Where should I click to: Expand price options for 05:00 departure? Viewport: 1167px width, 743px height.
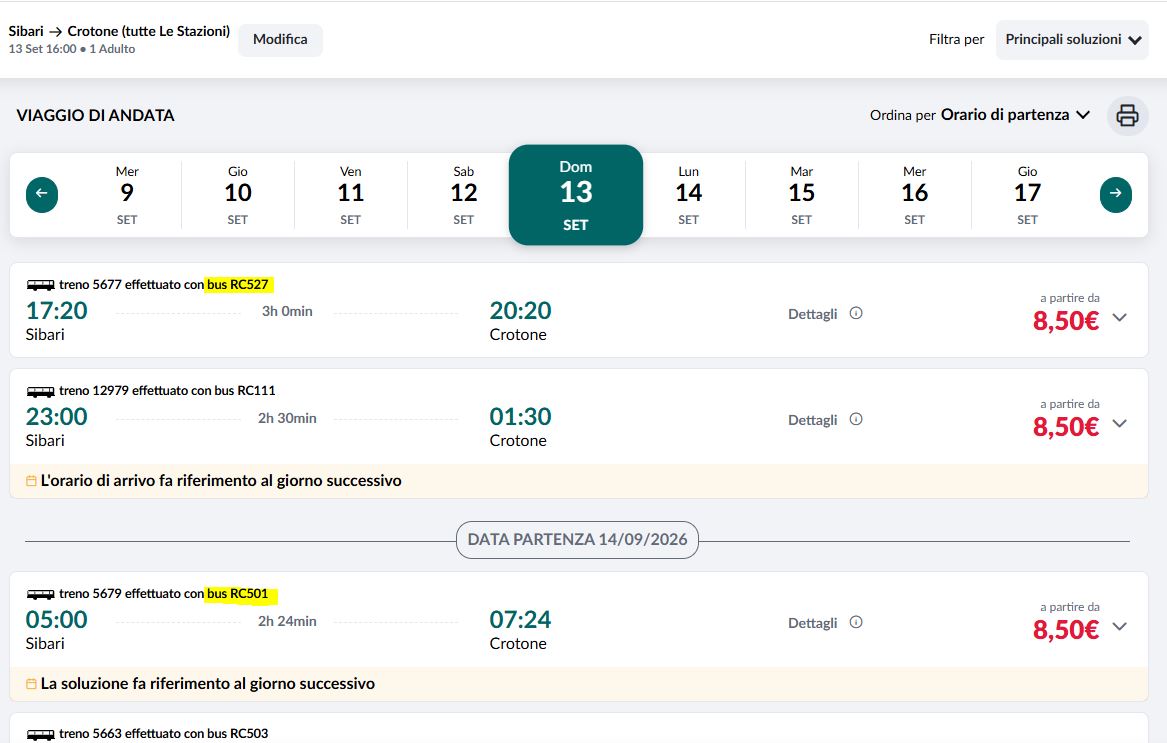1119,627
